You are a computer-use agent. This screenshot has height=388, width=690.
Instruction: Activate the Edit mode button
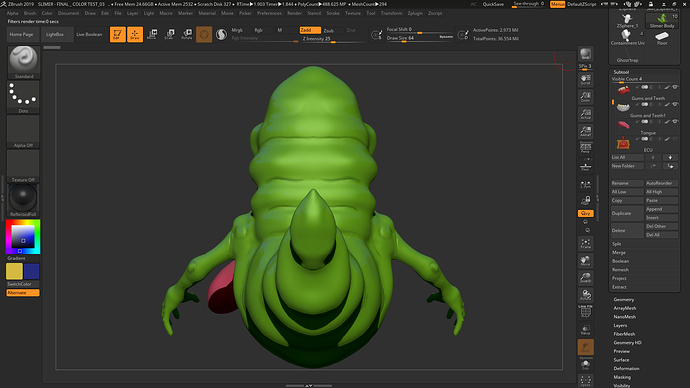[117, 34]
